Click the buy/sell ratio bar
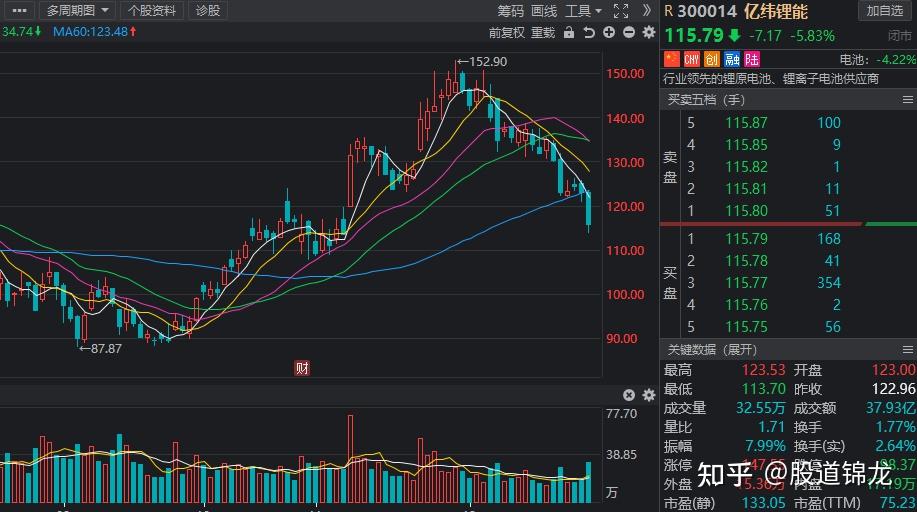This screenshot has height=512, width=917. 788,224
